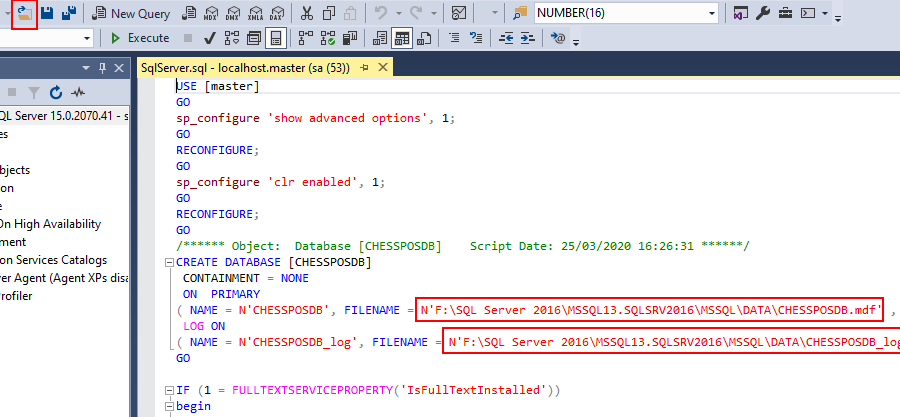
Task: Switch to Results to Text
Action: 380,38
